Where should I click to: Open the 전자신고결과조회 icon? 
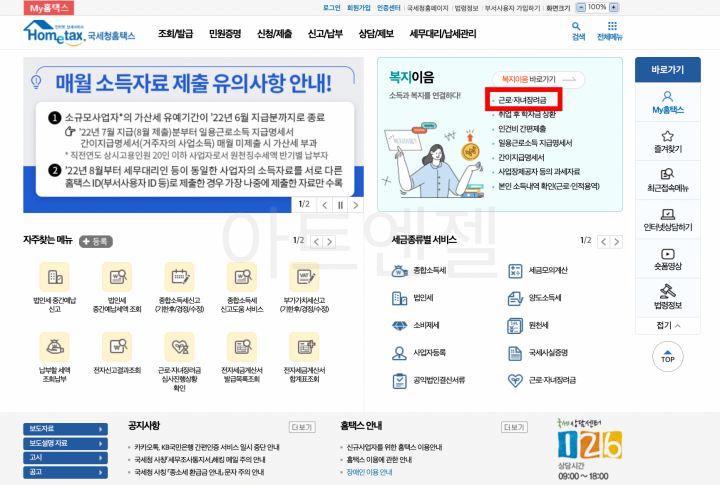(x=117, y=347)
